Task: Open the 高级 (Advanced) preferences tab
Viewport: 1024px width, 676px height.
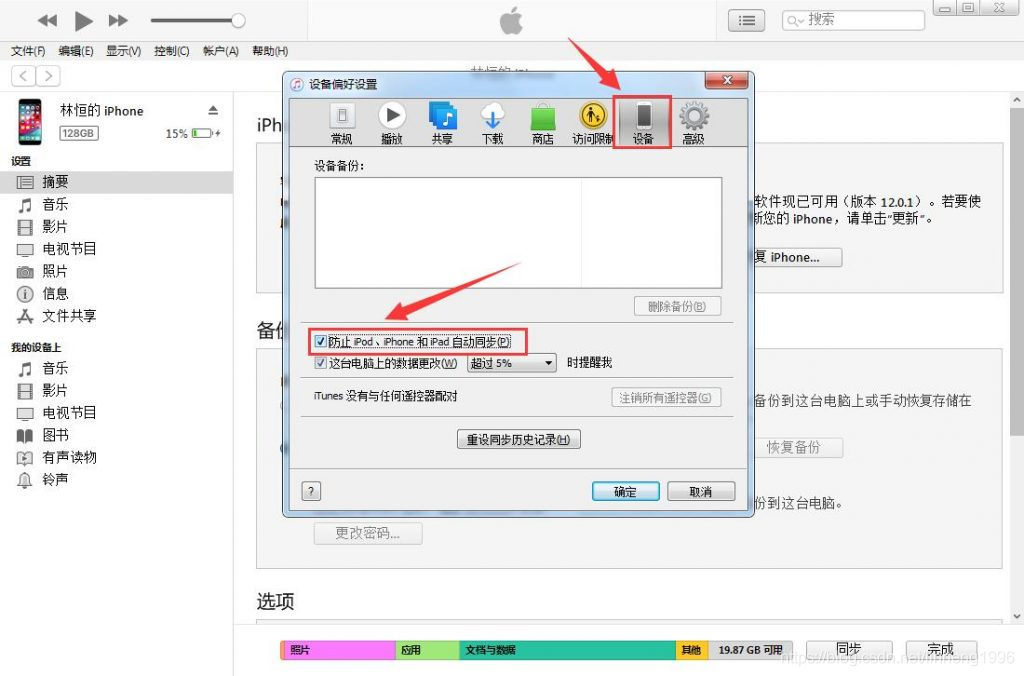Action: [694, 123]
